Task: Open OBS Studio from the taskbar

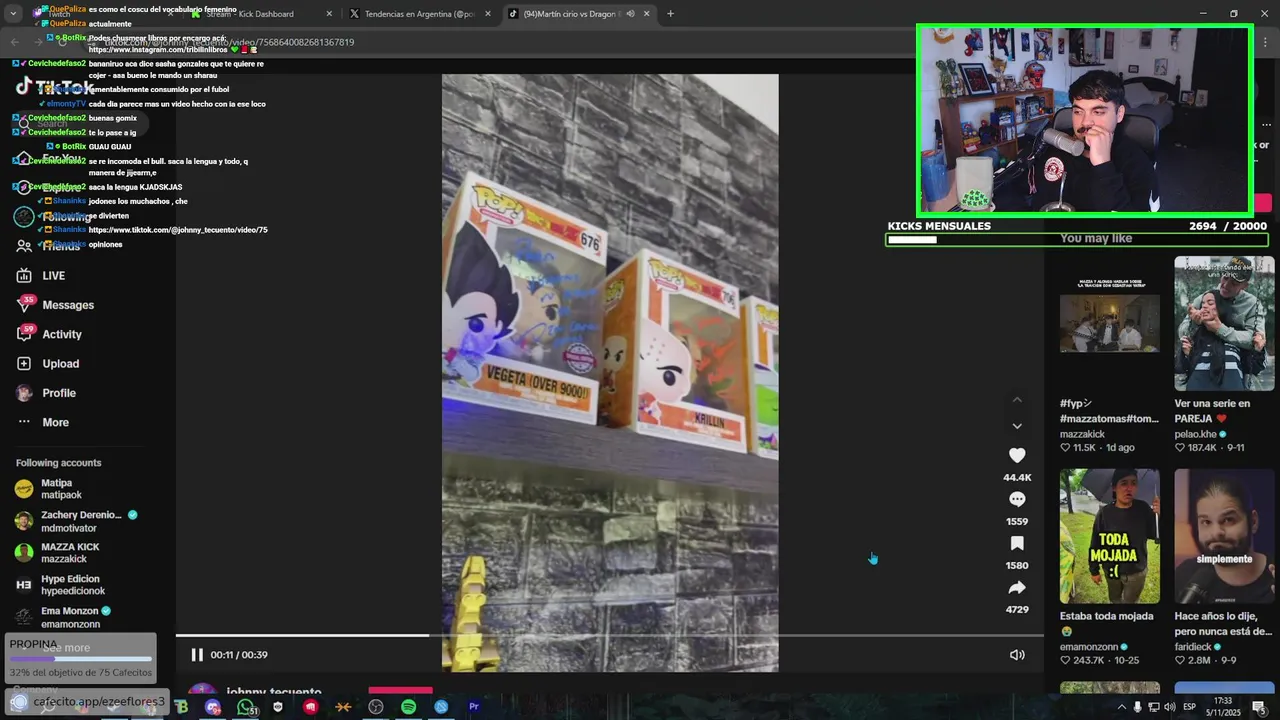Action: pos(376,707)
